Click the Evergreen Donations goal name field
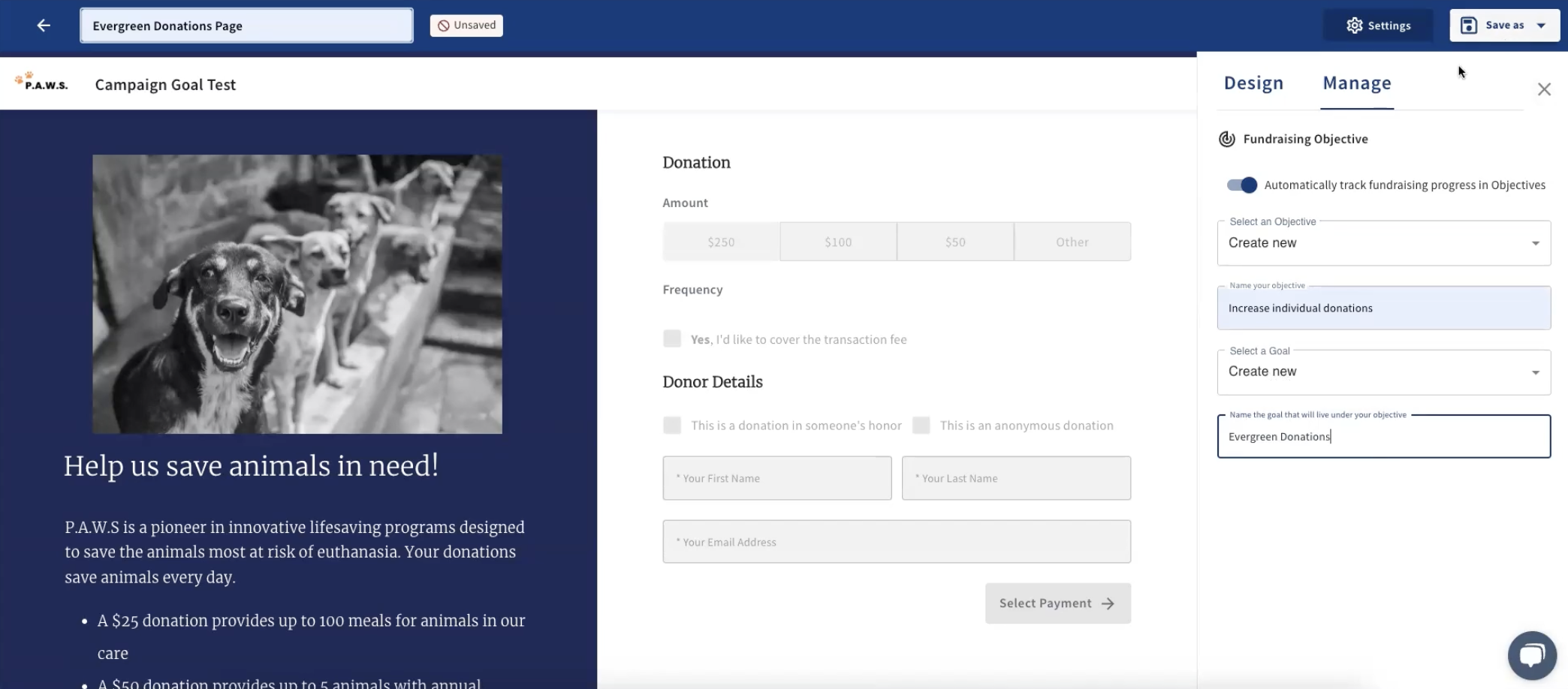The image size is (1568, 689). point(1383,436)
